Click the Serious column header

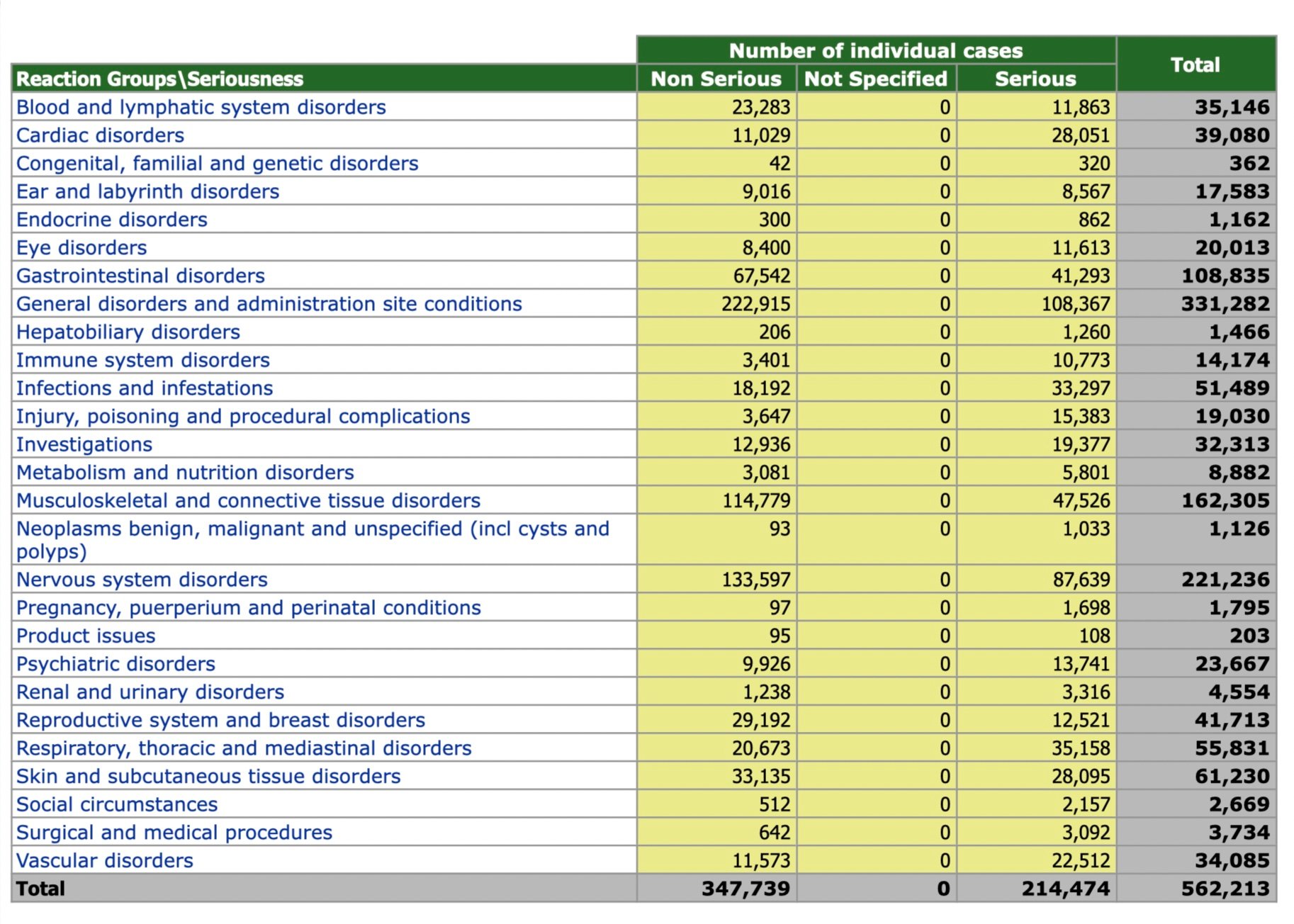[x=1035, y=79]
